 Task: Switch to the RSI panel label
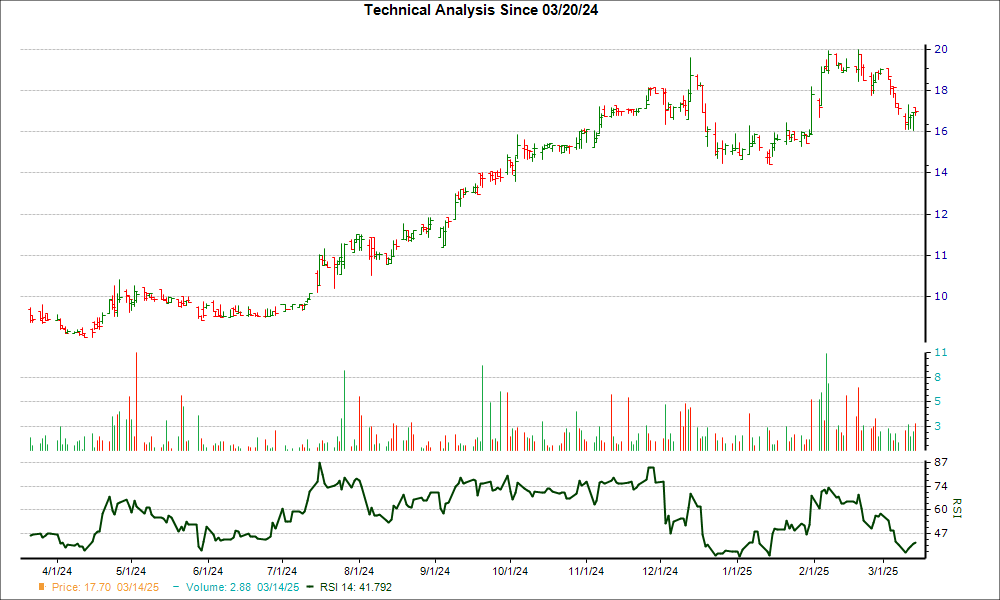pos(957,508)
